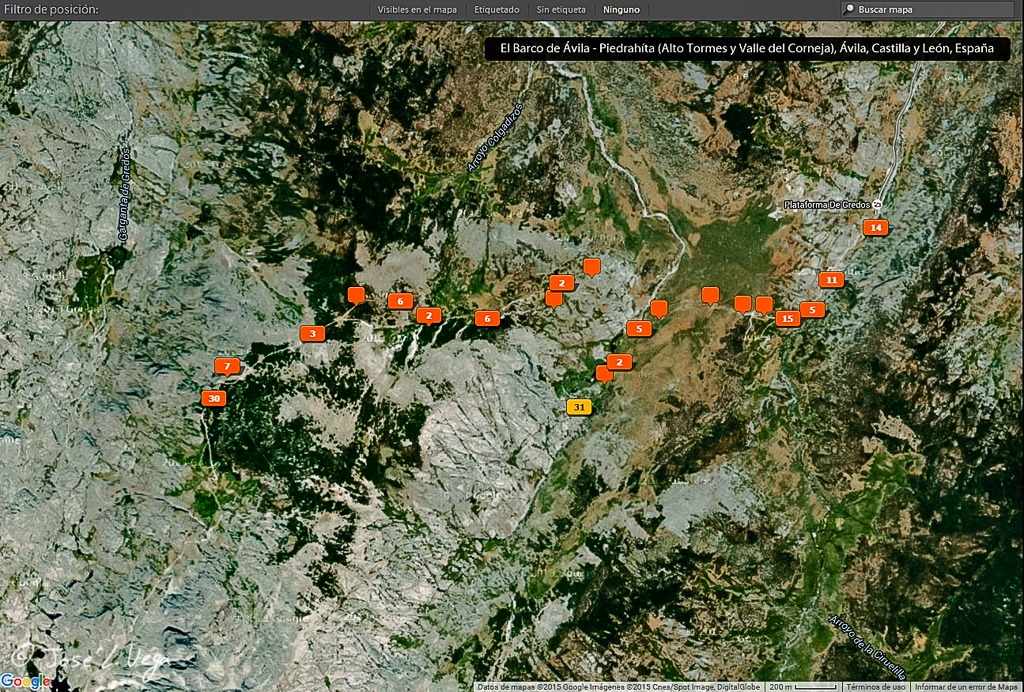Image resolution: width=1024 pixels, height=692 pixels.
Task: Select the orange cluster marker labeled 30
Action: [x=213, y=398]
